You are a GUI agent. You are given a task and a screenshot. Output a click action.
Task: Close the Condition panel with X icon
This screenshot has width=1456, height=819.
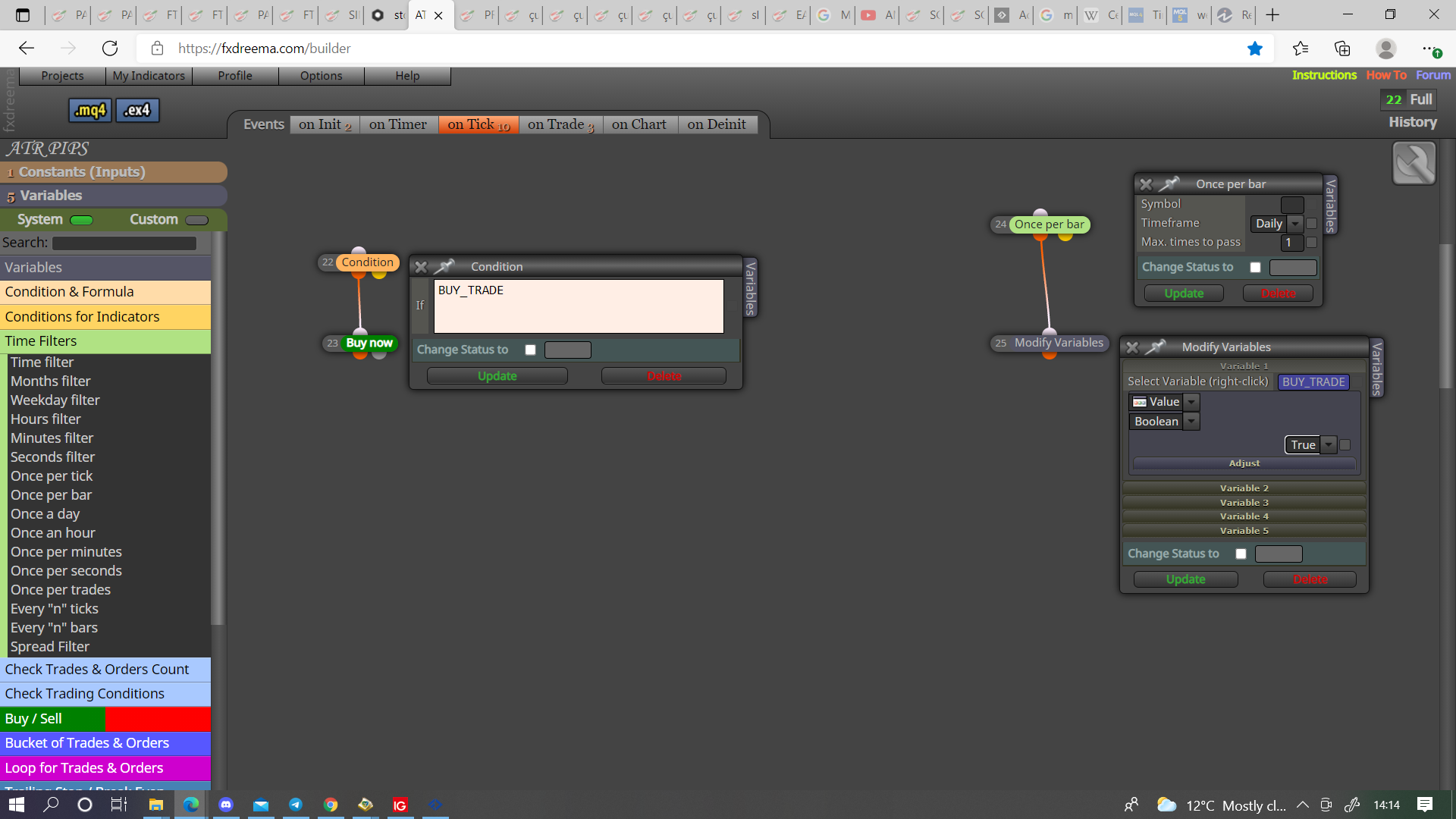422,267
